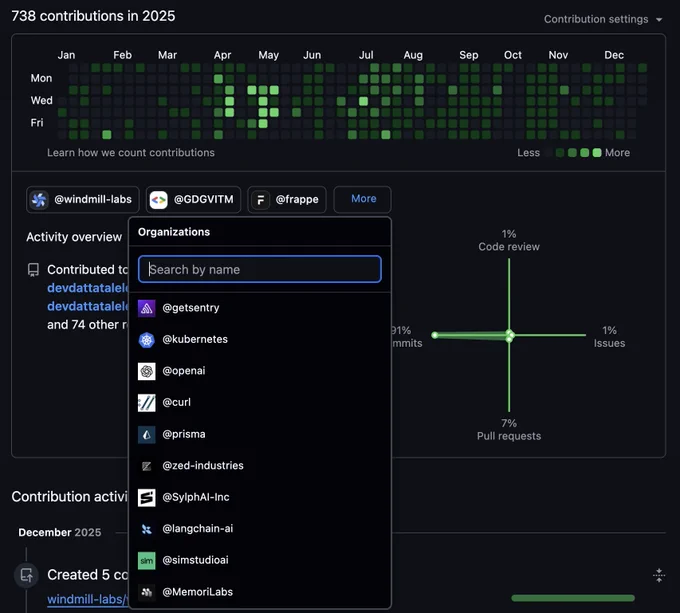Click the GDGVITM logo icon
This screenshot has height=613, width=680.
158,200
